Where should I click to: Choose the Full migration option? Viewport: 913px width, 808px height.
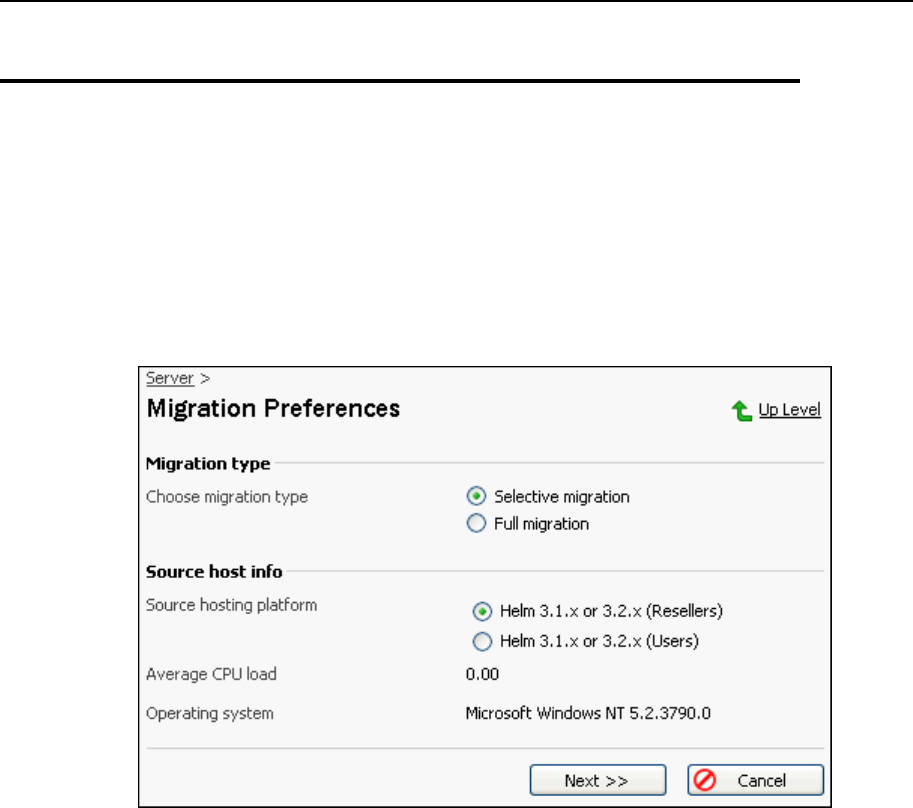pos(476,523)
